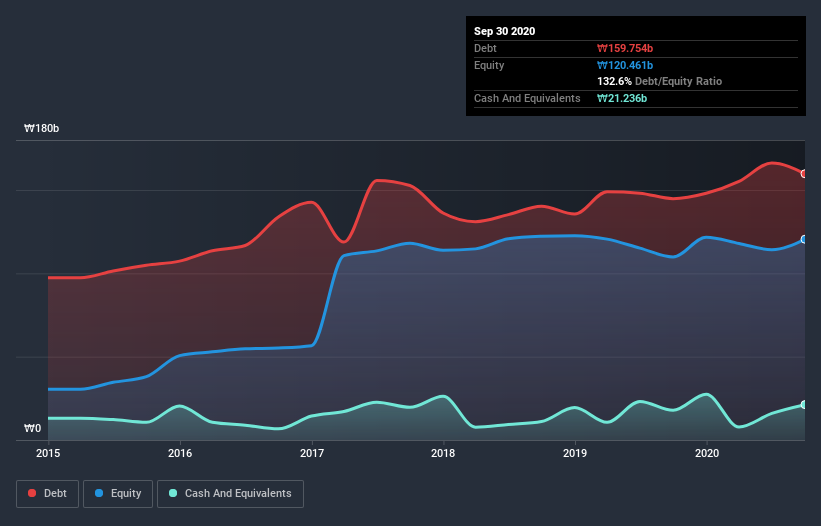The height and width of the screenshot is (526, 821).
Task: Select the 2015 x-axis label
Action: 48,453
